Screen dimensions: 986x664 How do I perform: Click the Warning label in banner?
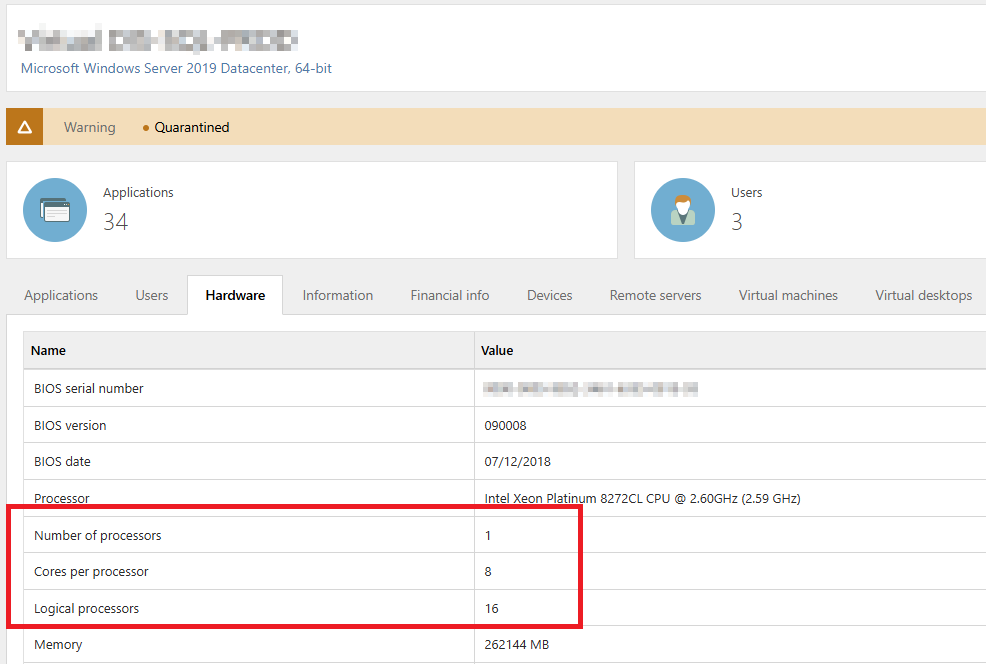(90, 128)
